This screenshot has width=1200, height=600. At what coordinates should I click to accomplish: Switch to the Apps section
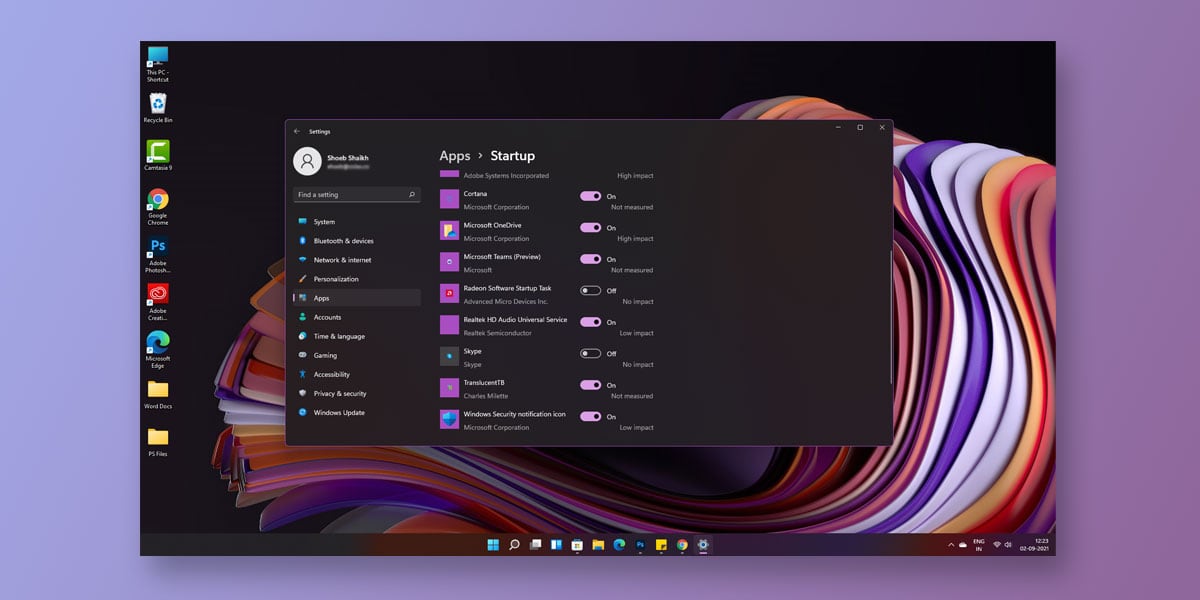tap(322, 297)
